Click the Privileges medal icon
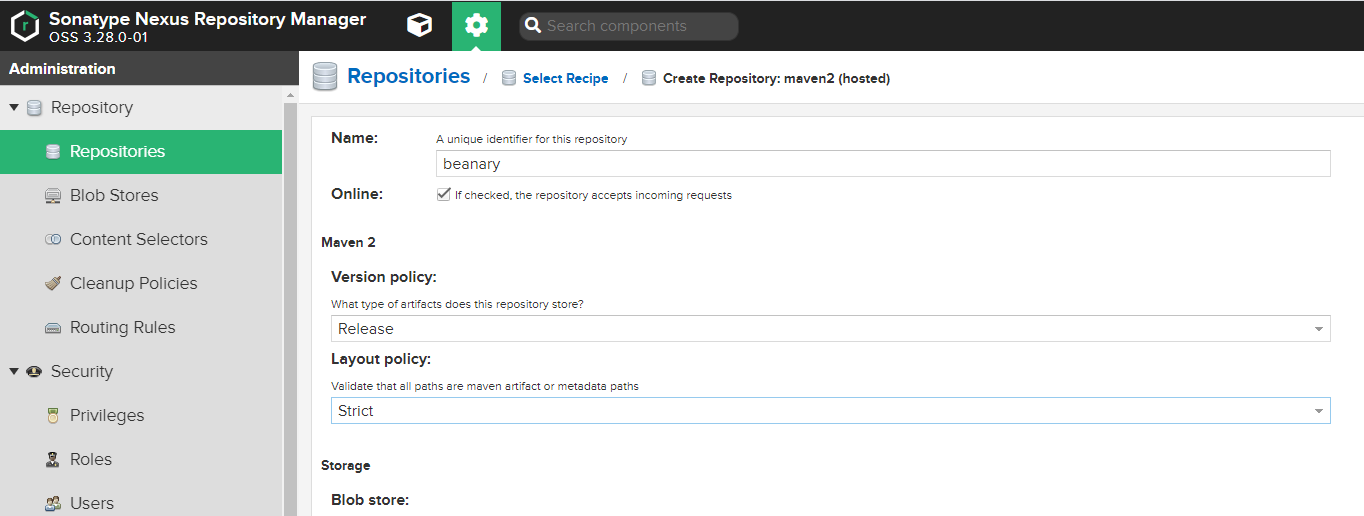Viewport: 1364px width, 516px height. (54, 416)
